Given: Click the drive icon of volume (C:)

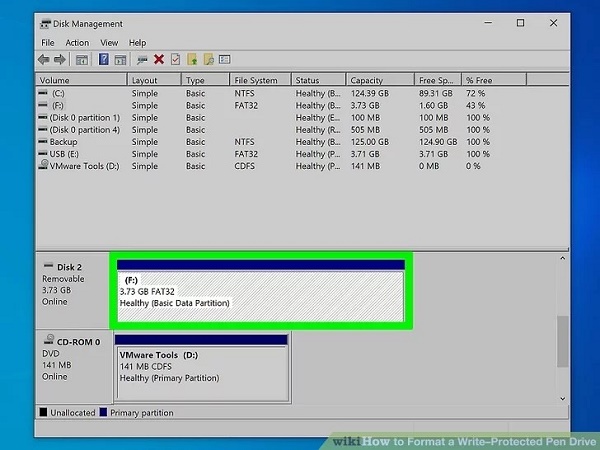Looking at the screenshot, I should [x=43, y=93].
